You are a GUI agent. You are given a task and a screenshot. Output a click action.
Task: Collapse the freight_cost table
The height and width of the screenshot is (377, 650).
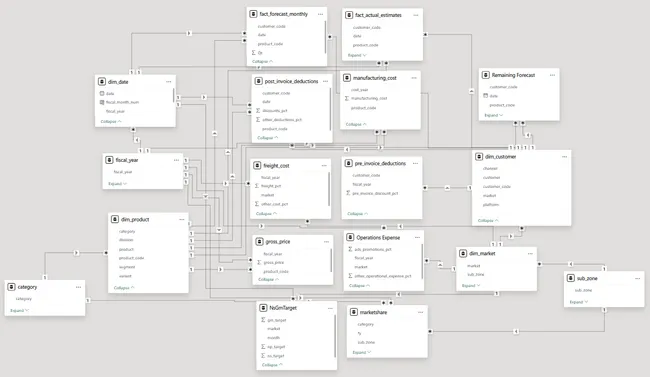point(267,214)
